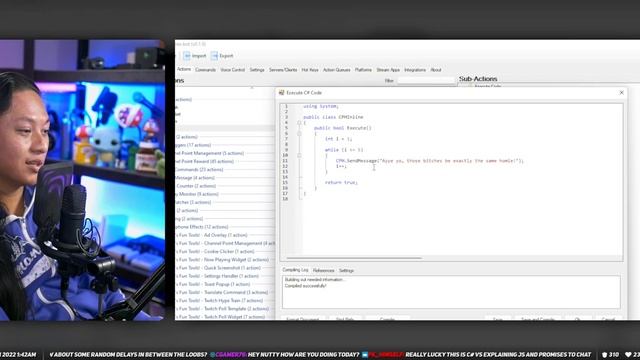Image resolution: width=640 pixels, height=360 pixels.
Task: Open the Servers/Clients tab
Action: point(283,70)
